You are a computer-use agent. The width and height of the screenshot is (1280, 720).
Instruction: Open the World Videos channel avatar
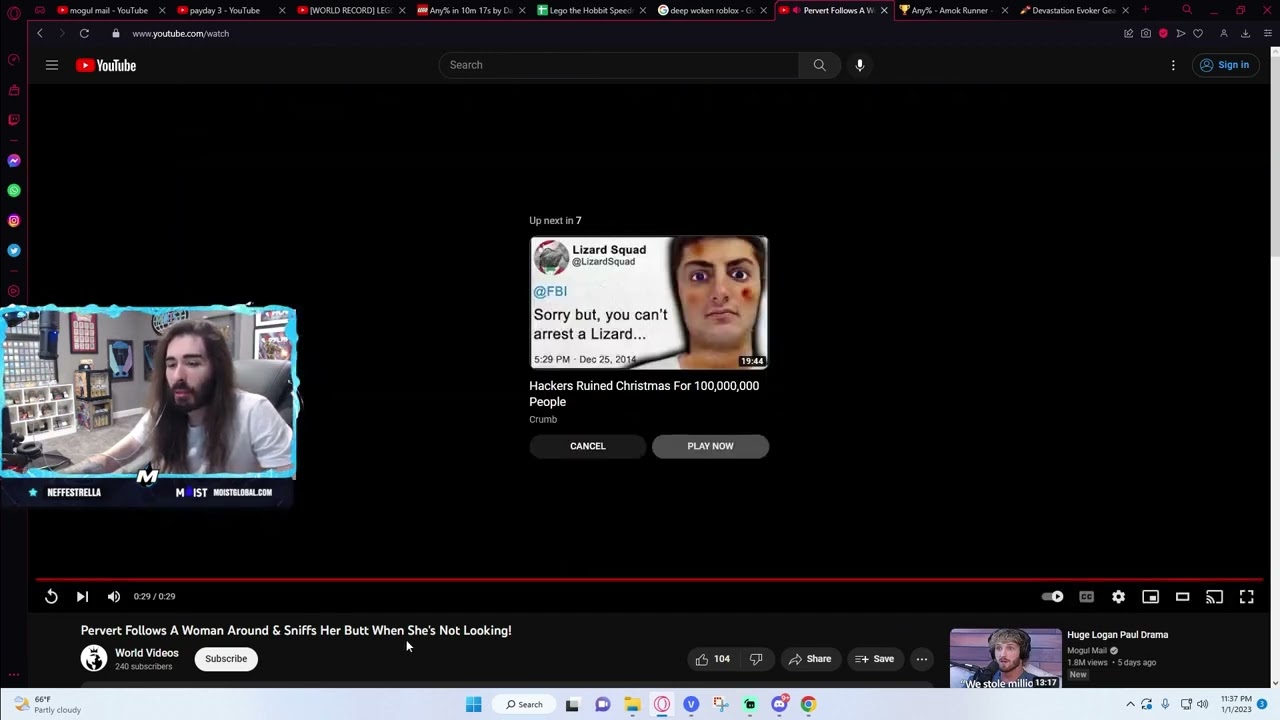(94, 658)
